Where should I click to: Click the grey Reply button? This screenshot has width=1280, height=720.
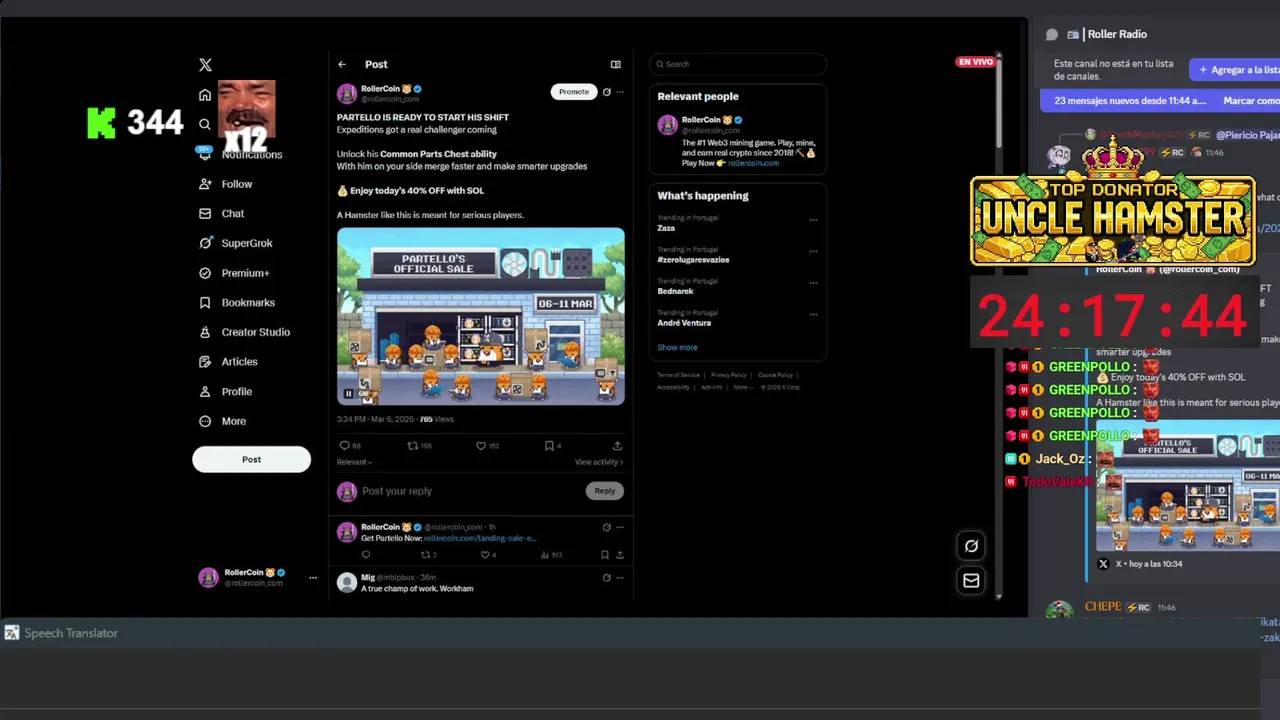605,491
